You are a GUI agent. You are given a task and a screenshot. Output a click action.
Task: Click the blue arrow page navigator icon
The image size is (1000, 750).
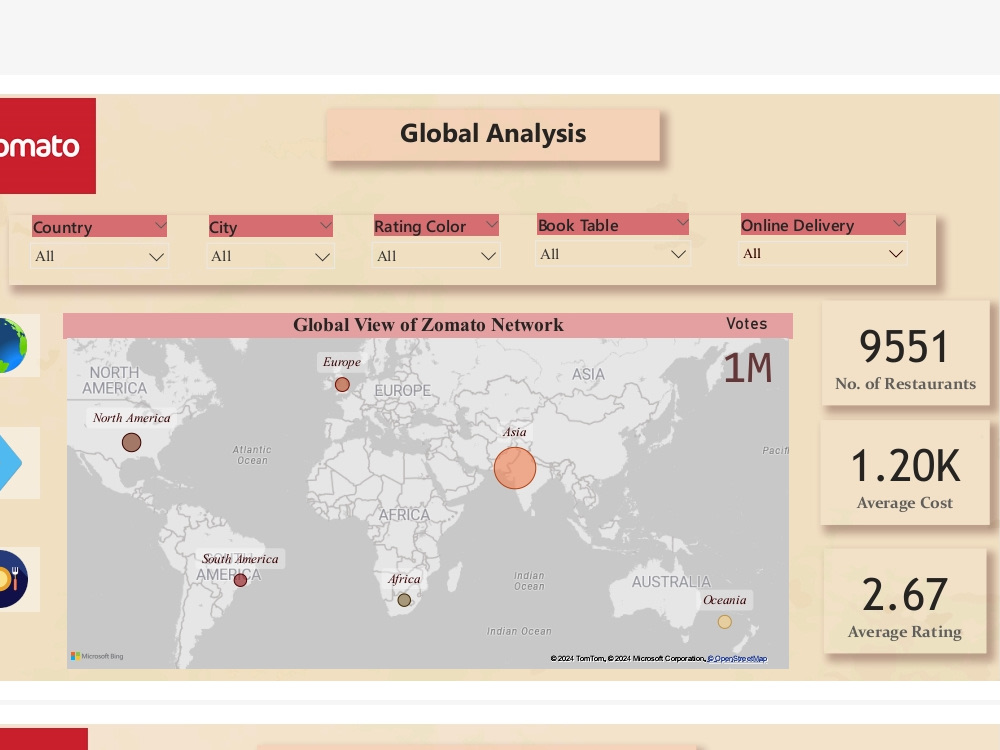tap(10, 462)
